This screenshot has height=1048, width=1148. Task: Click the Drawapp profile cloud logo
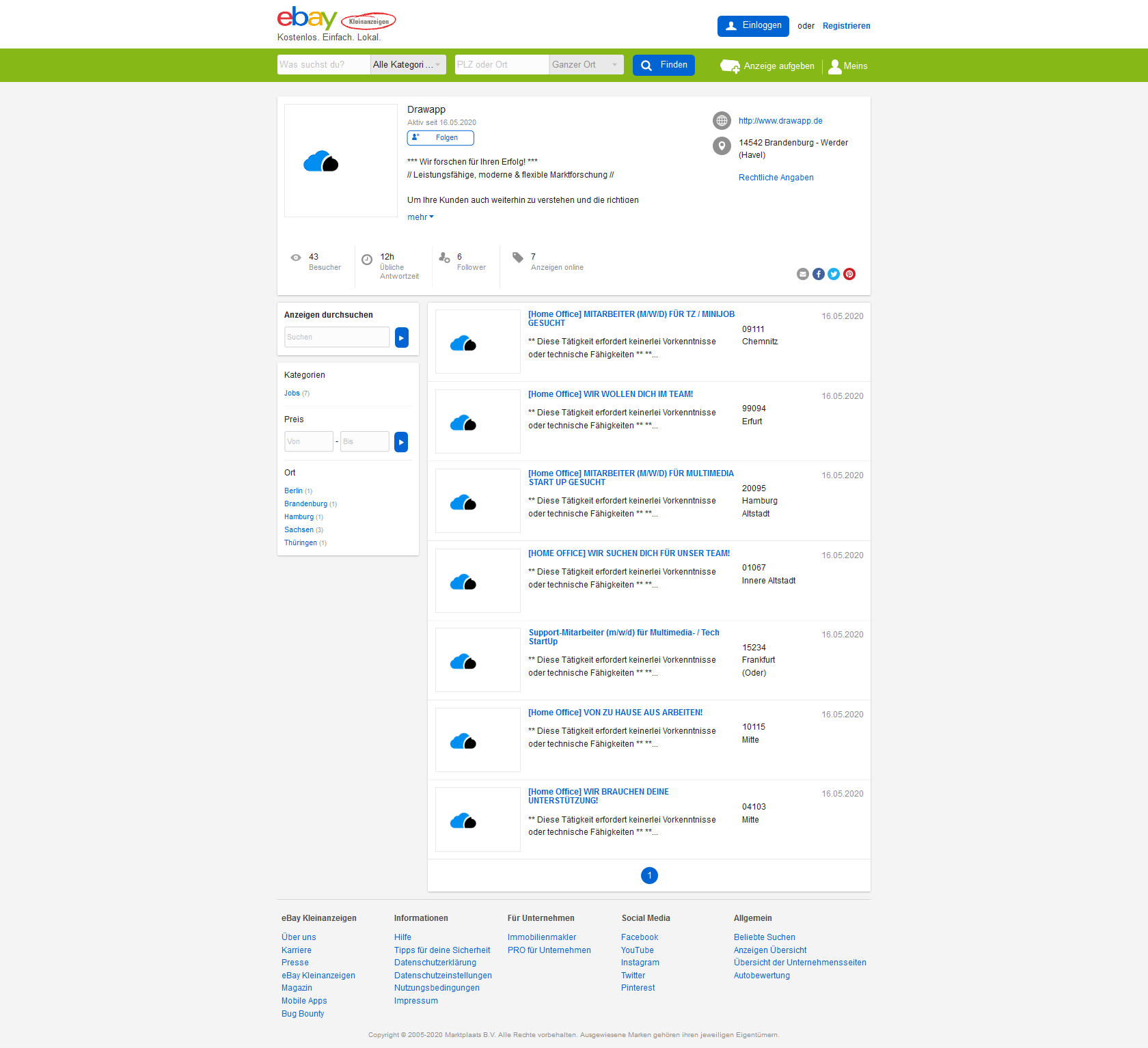tap(321, 161)
